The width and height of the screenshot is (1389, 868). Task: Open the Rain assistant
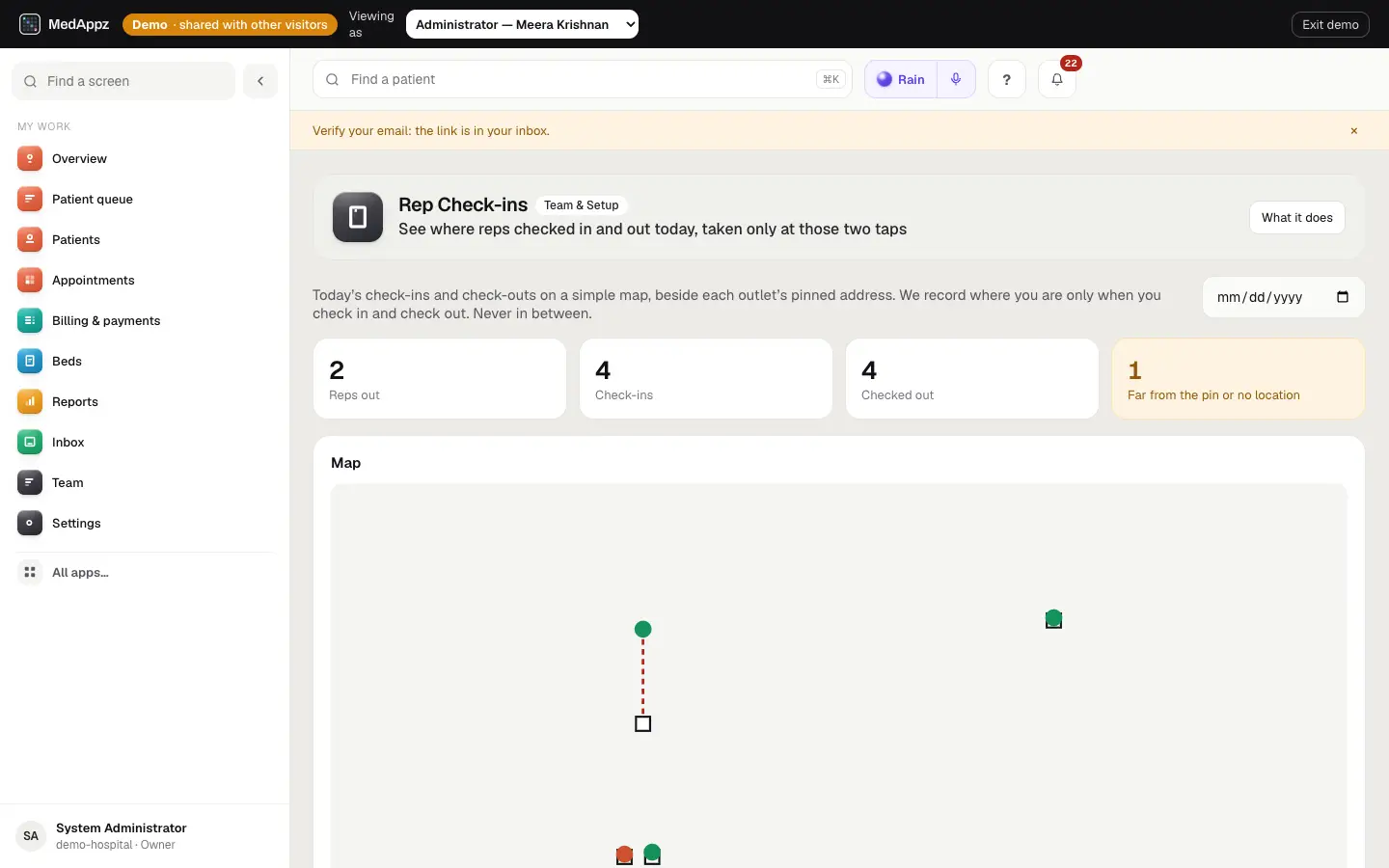(901, 79)
